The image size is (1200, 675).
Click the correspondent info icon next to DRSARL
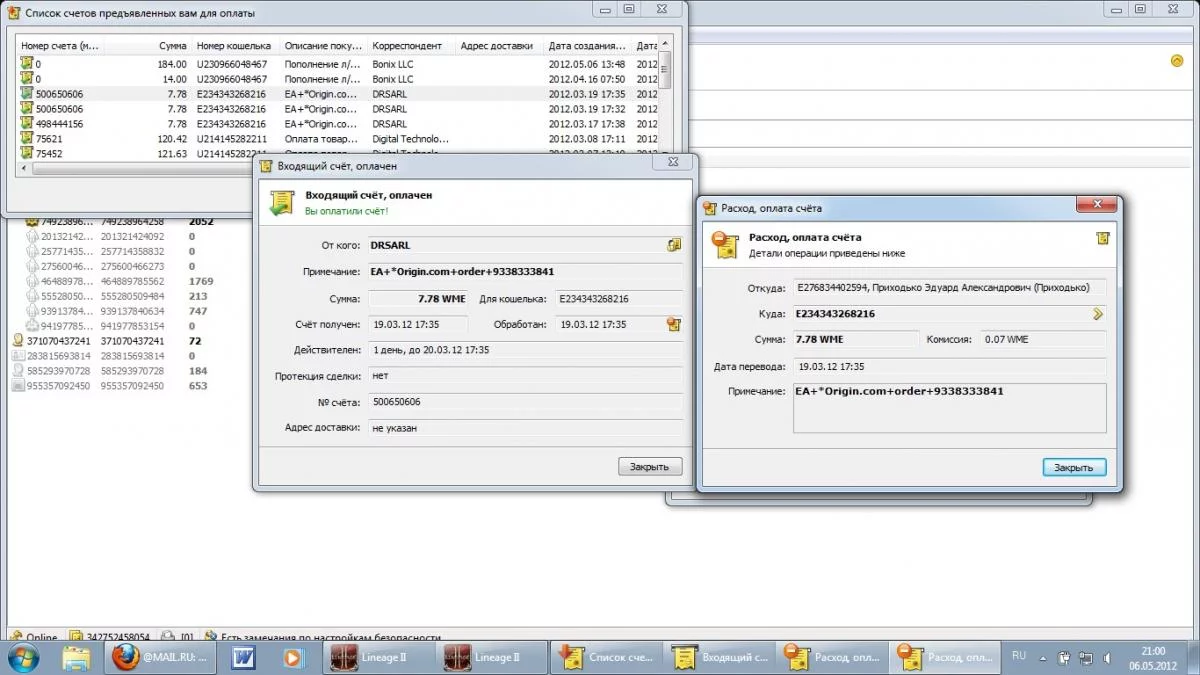tap(674, 245)
